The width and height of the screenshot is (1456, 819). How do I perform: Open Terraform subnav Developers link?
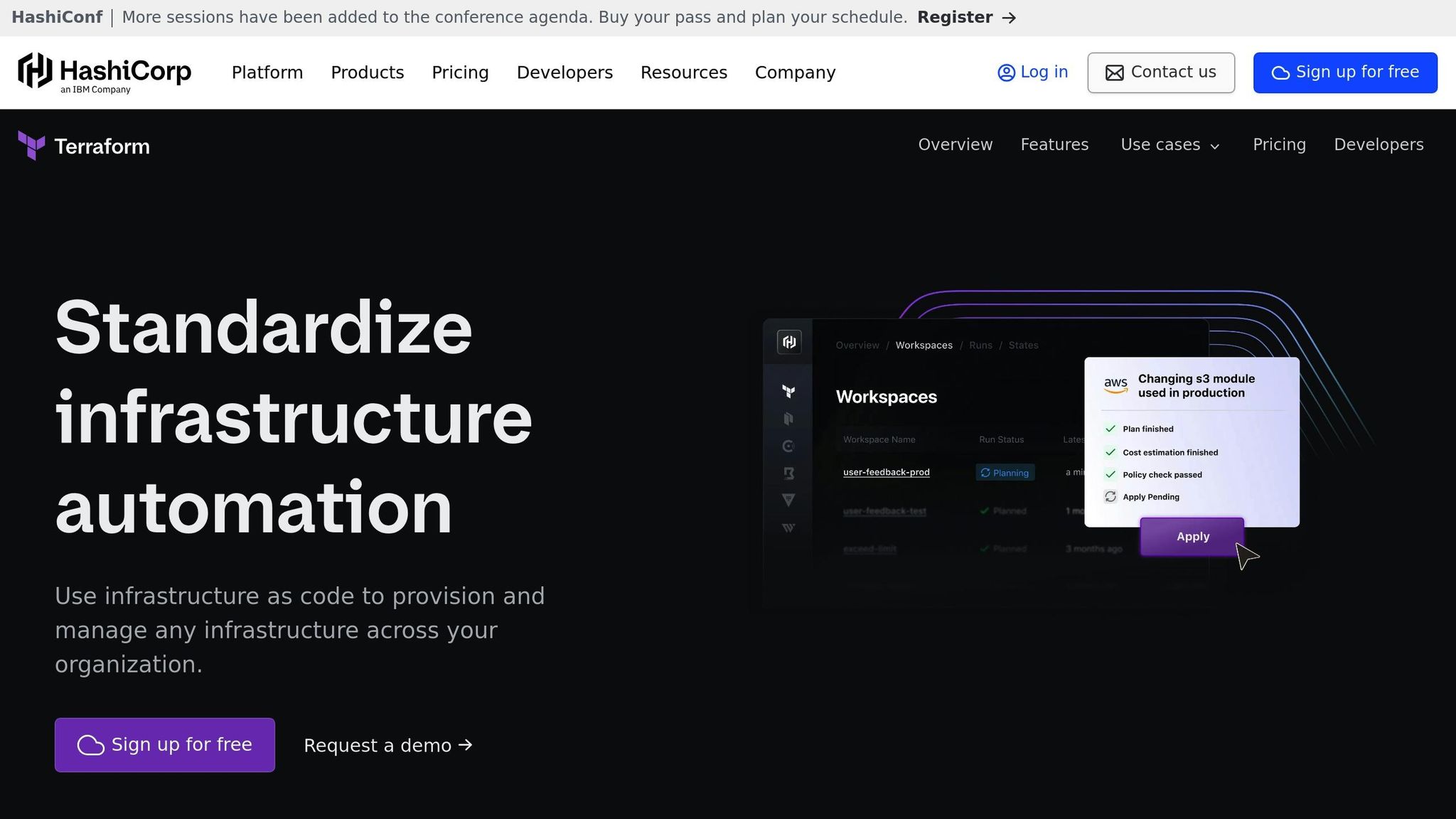(1379, 144)
